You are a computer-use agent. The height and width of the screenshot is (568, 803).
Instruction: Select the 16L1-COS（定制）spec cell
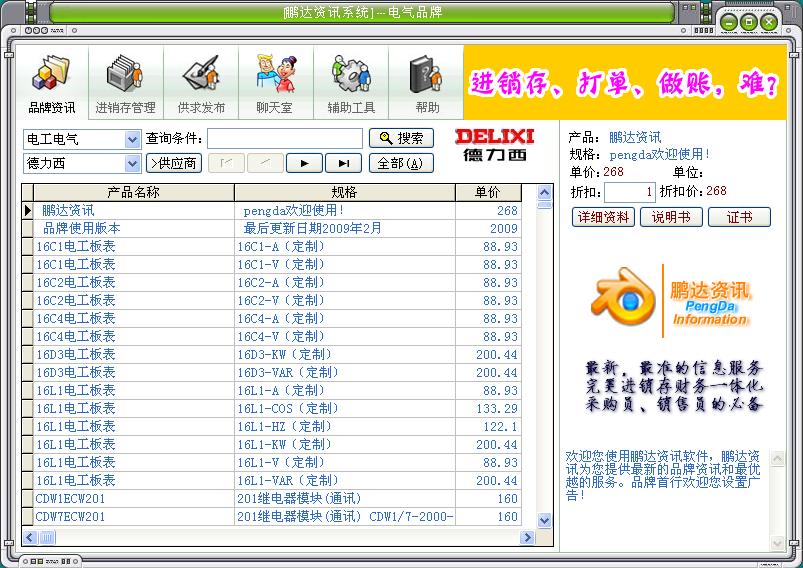pos(345,408)
